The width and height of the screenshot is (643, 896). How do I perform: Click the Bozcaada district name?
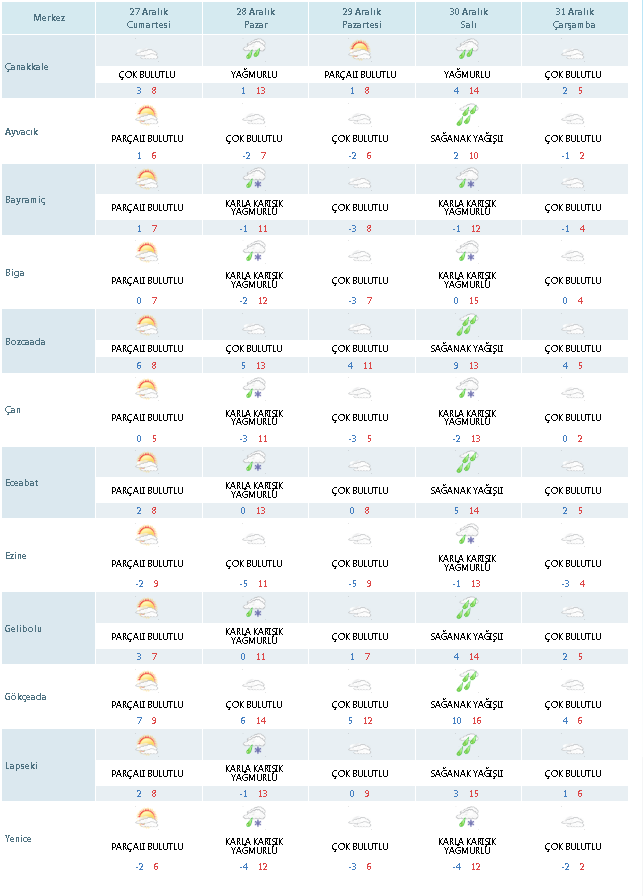click(x=26, y=341)
